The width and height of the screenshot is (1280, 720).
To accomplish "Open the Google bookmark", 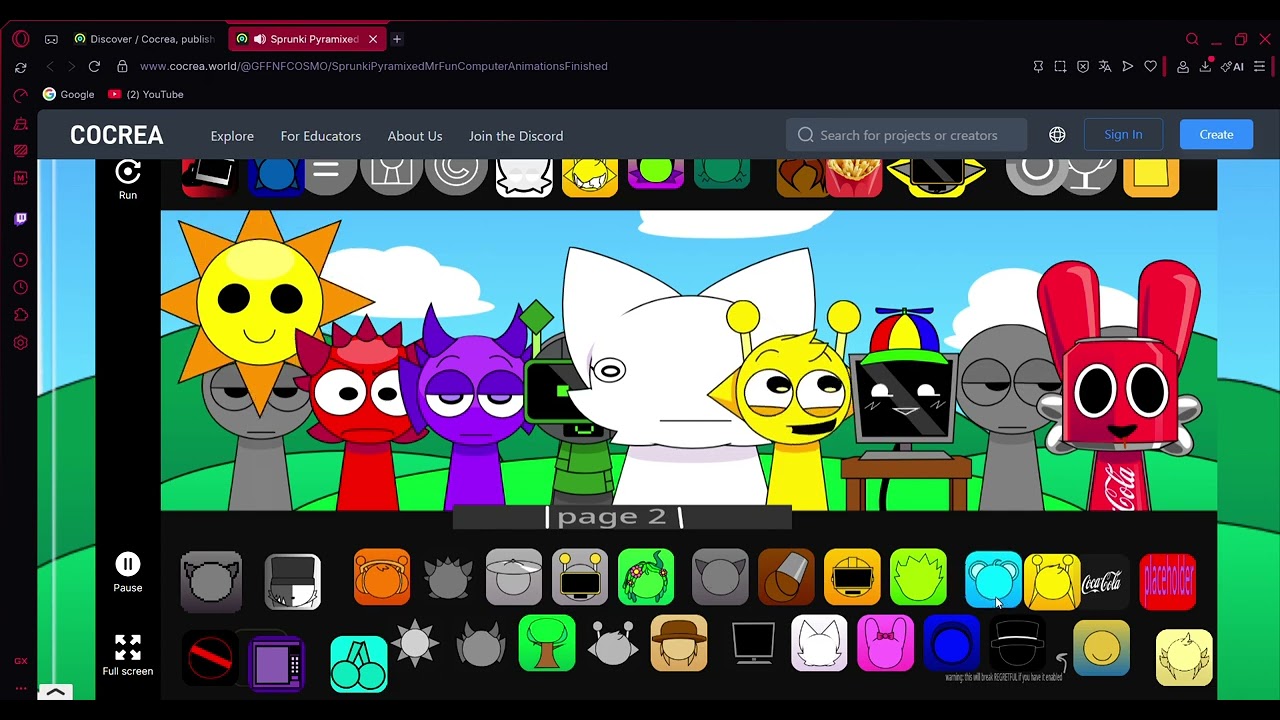I will [x=68, y=94].
